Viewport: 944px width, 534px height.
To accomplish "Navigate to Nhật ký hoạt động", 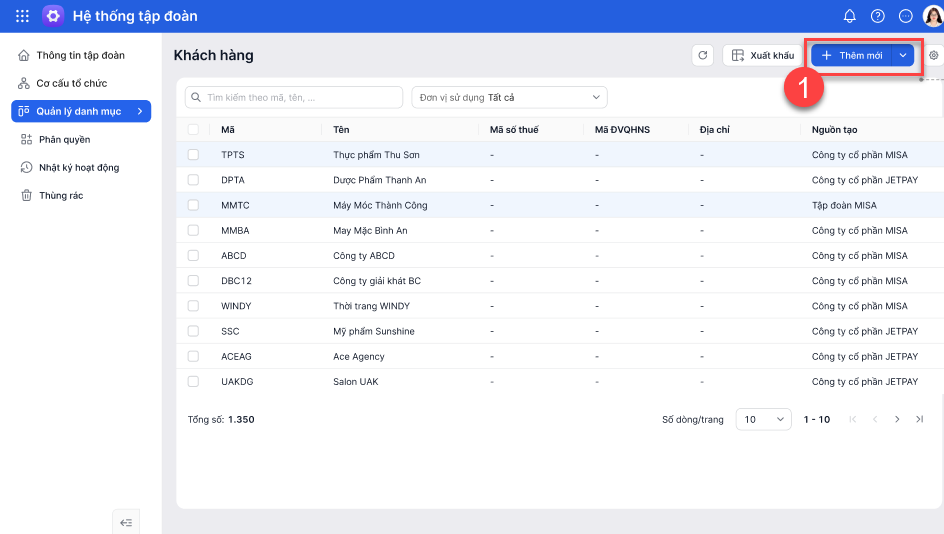I will tap(78, 168).
